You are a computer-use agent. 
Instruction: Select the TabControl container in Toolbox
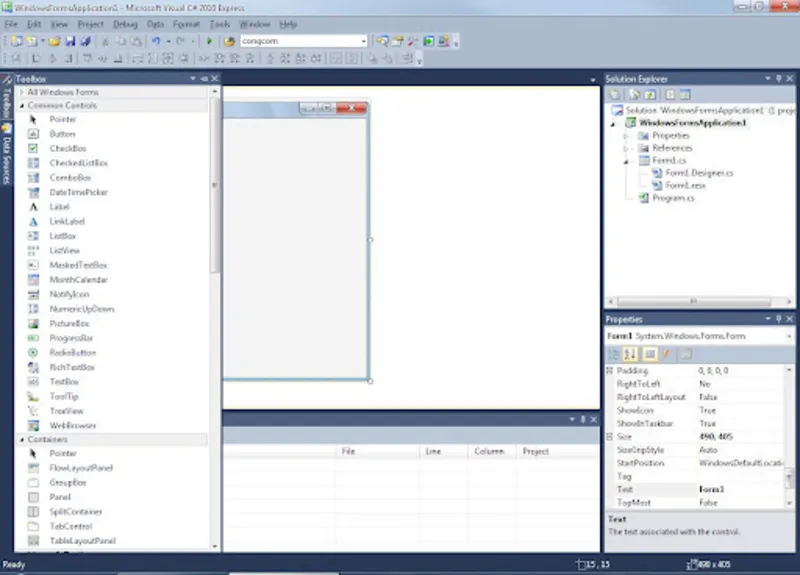click(x=71, y=527)
